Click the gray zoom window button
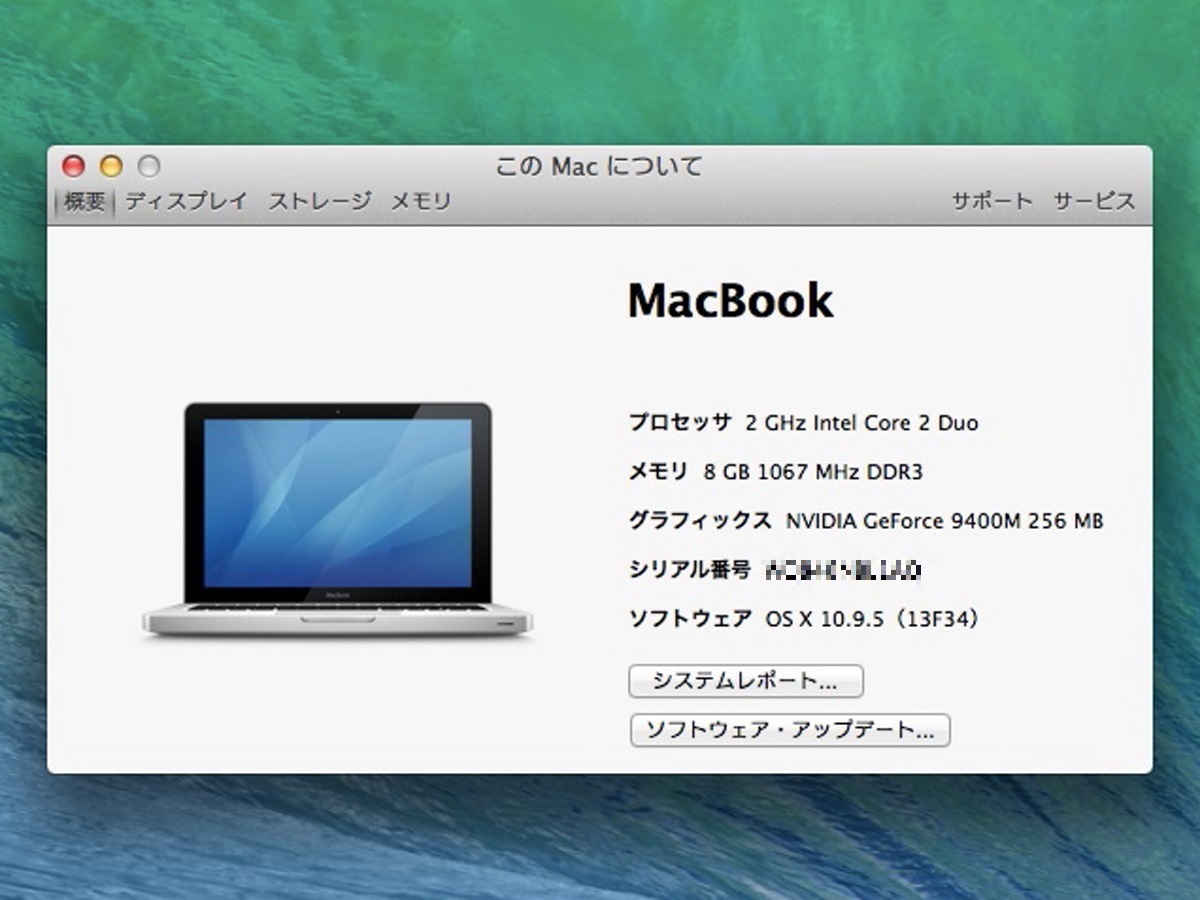 tap(149, 166)
